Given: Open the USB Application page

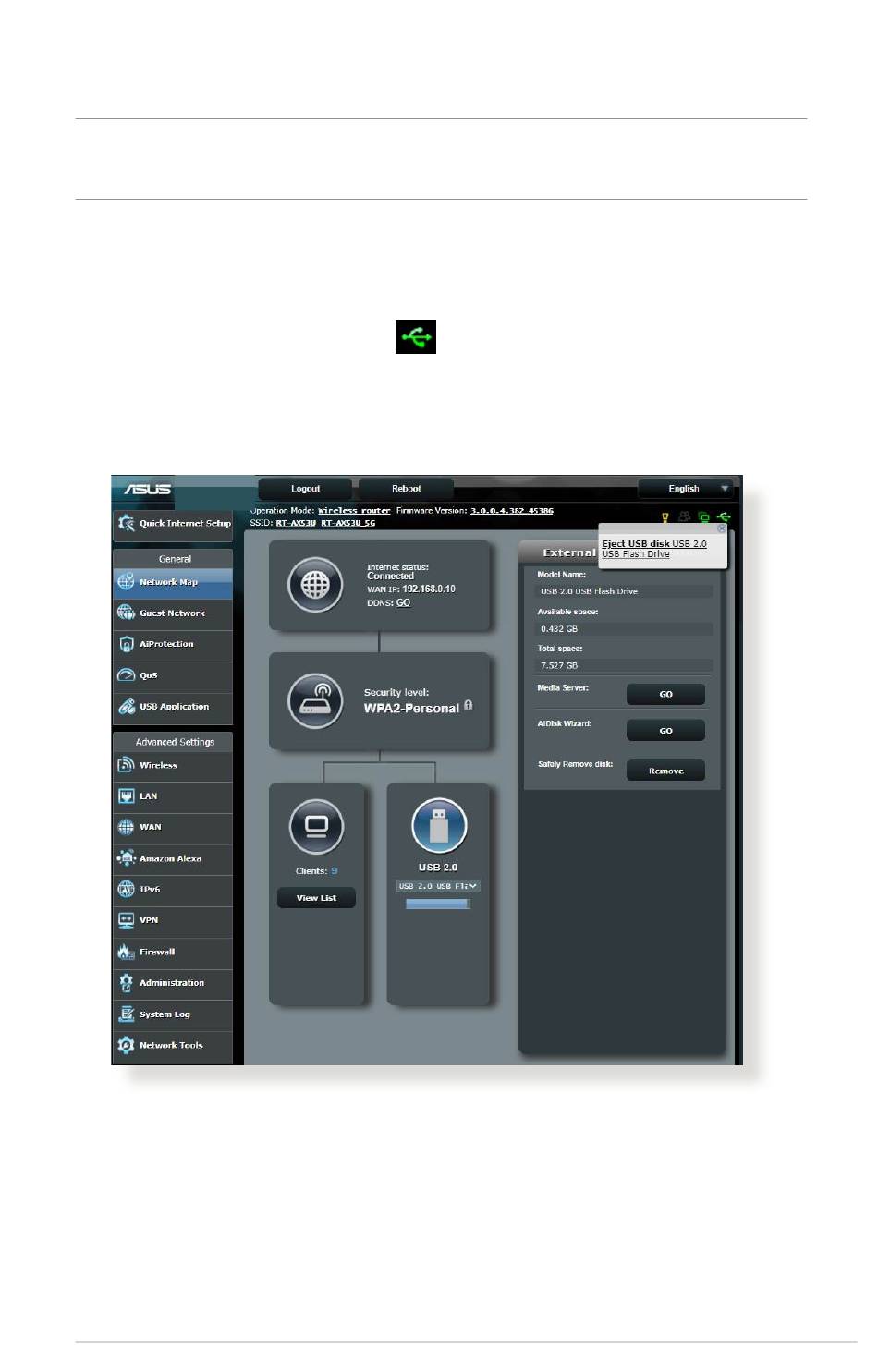Looking at the screenshot, I should [x=173, y=707].
